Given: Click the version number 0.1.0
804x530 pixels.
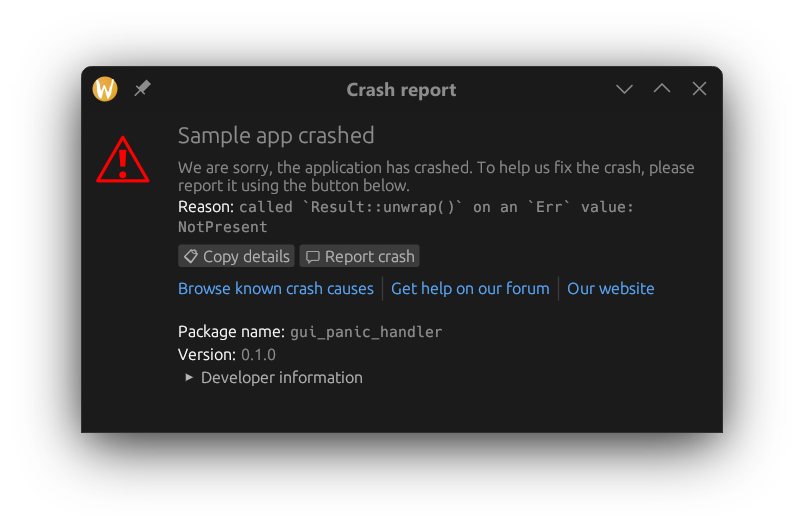Looking at the screenshot, I should [x=258, y=355].
